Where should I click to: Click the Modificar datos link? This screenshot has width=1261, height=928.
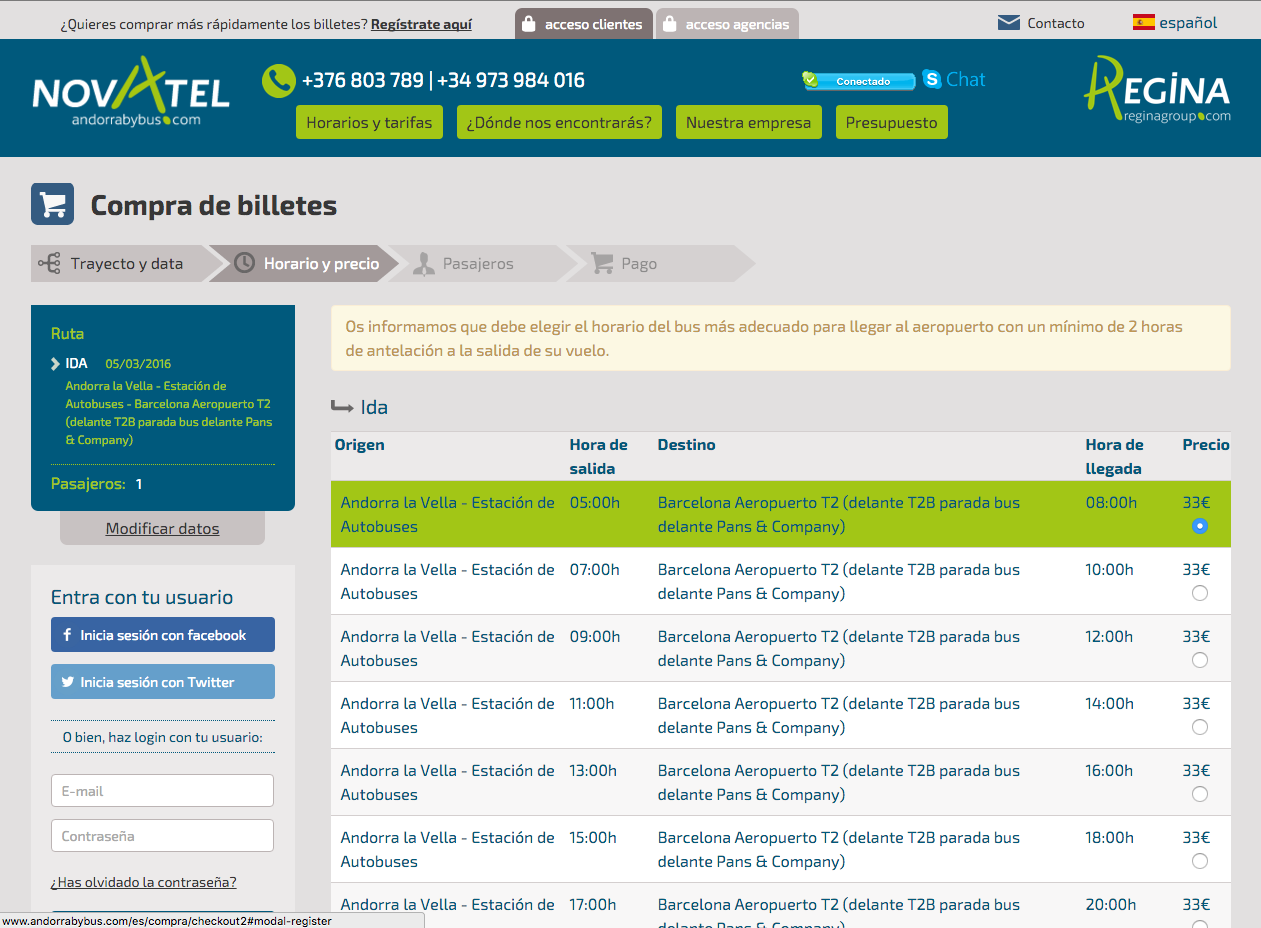click(x=162, y=529)
